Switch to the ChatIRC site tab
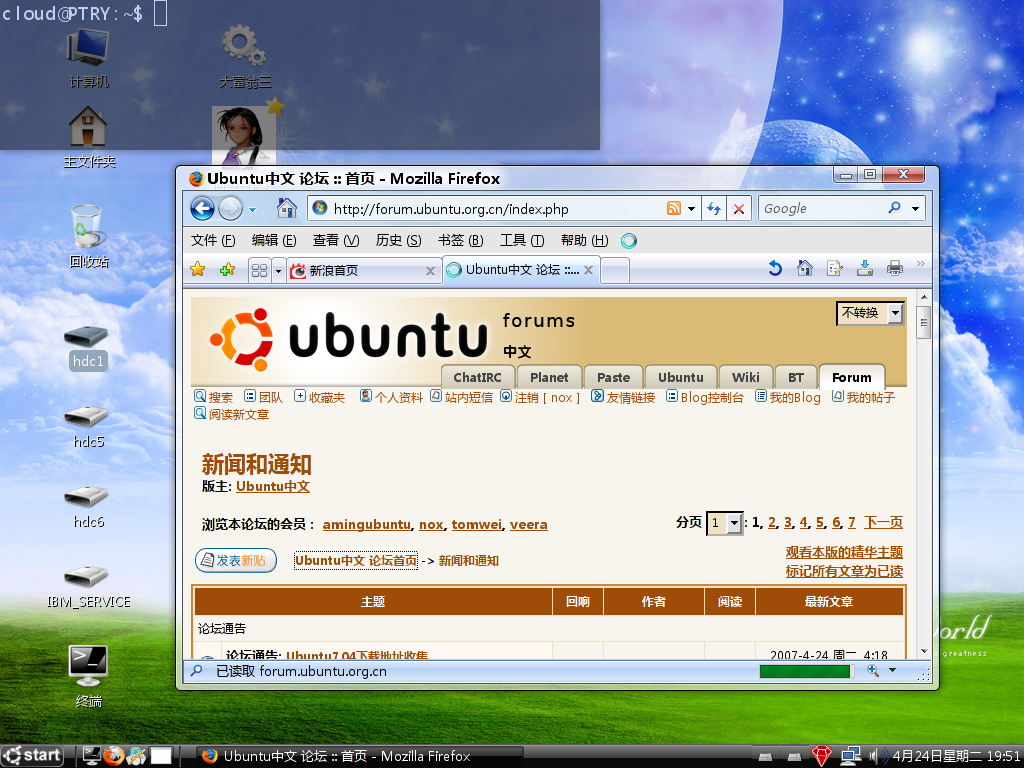Image resolution: width=1024 pixels, height=768 pixels. click(477, 377)
